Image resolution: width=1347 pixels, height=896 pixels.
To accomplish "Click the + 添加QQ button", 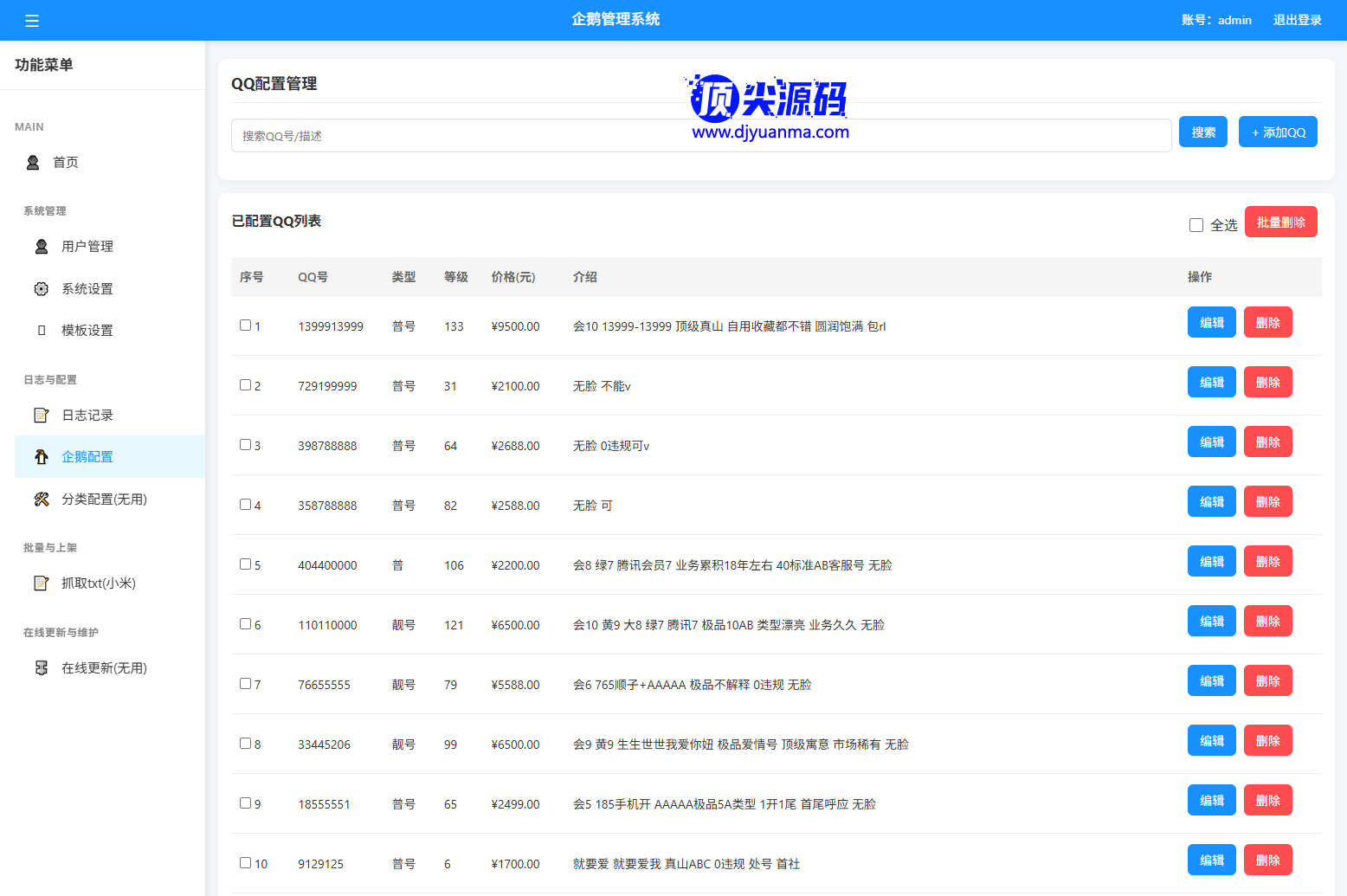I will point(1278,132).
